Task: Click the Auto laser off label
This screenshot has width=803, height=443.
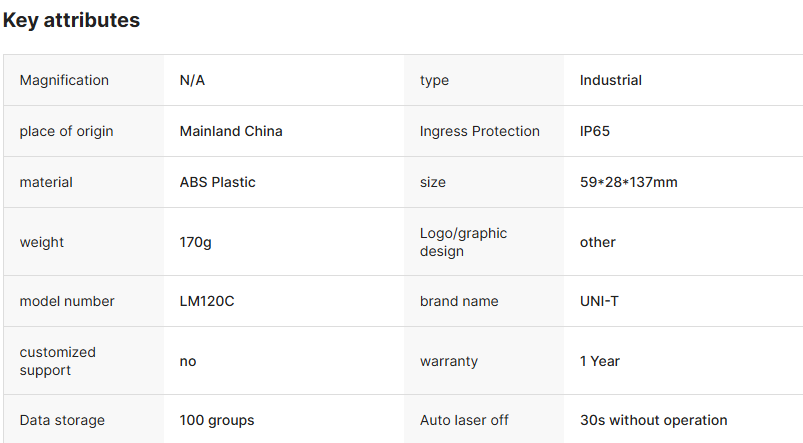Action: (464, 420)
